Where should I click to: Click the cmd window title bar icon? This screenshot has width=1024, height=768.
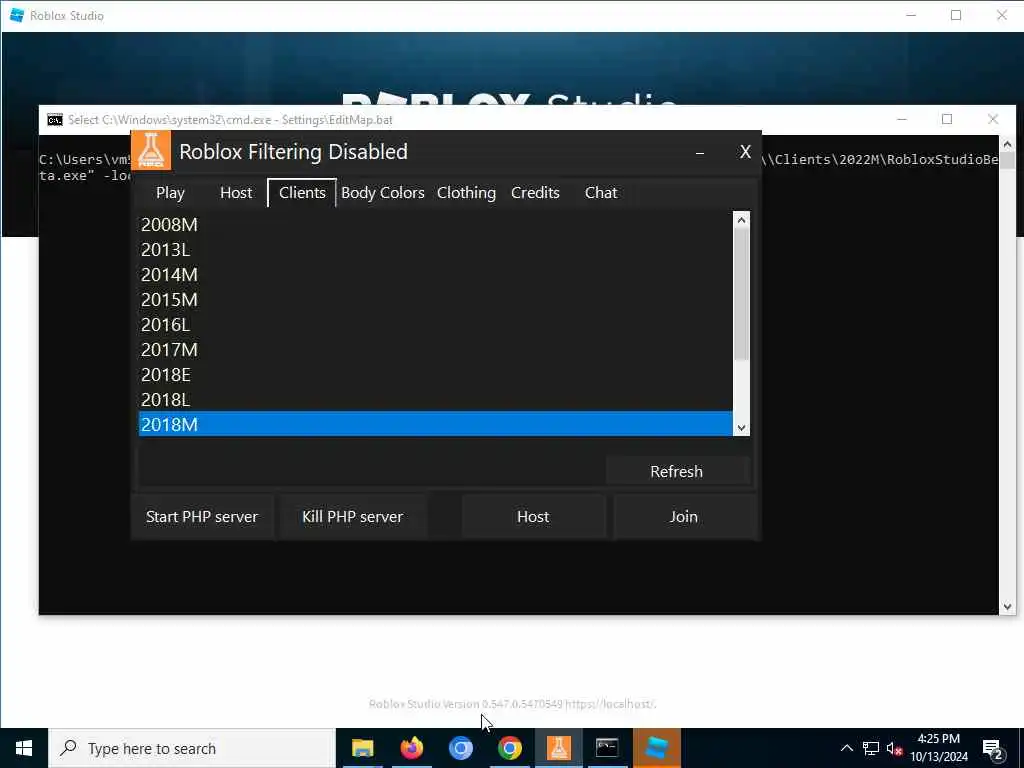(55, 120)
